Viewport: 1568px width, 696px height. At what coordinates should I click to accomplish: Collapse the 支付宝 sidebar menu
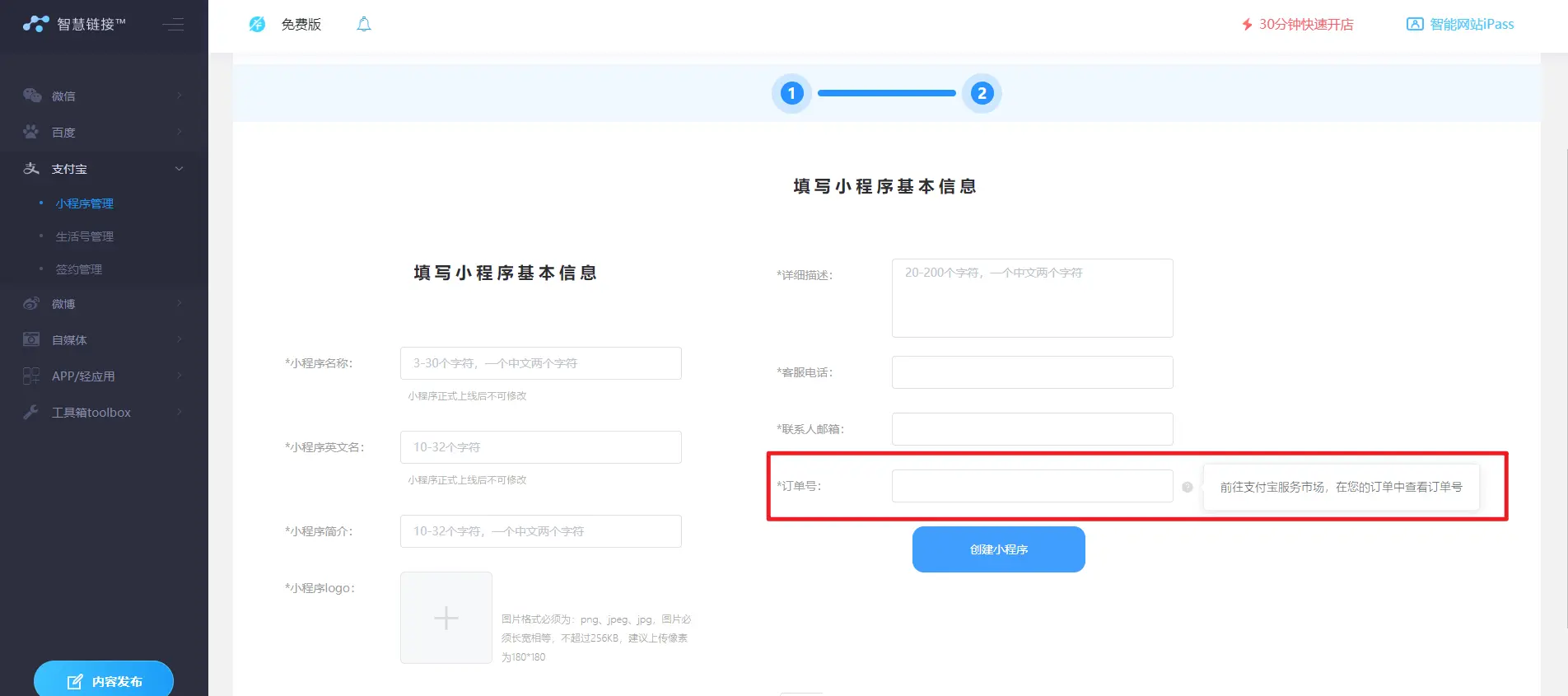point(103,169)
